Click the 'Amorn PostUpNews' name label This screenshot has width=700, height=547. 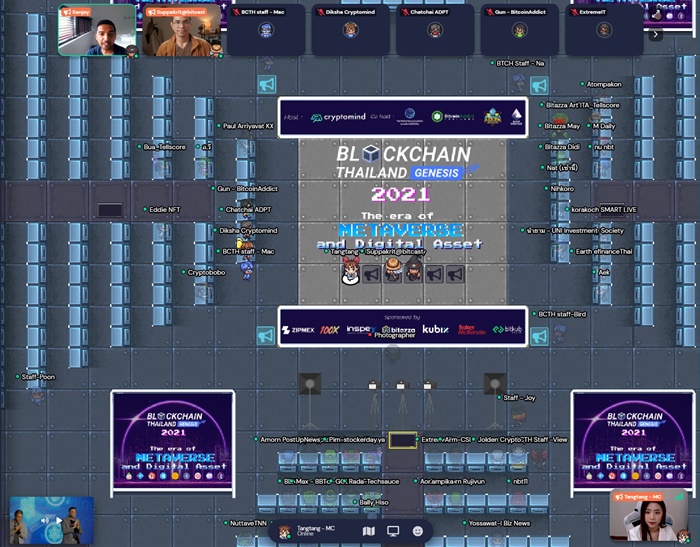click(x=290, y=439)
